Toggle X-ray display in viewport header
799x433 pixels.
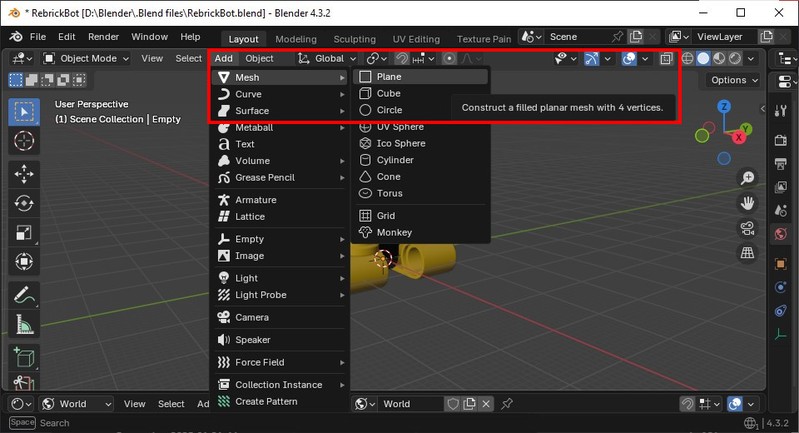(666, 59)
